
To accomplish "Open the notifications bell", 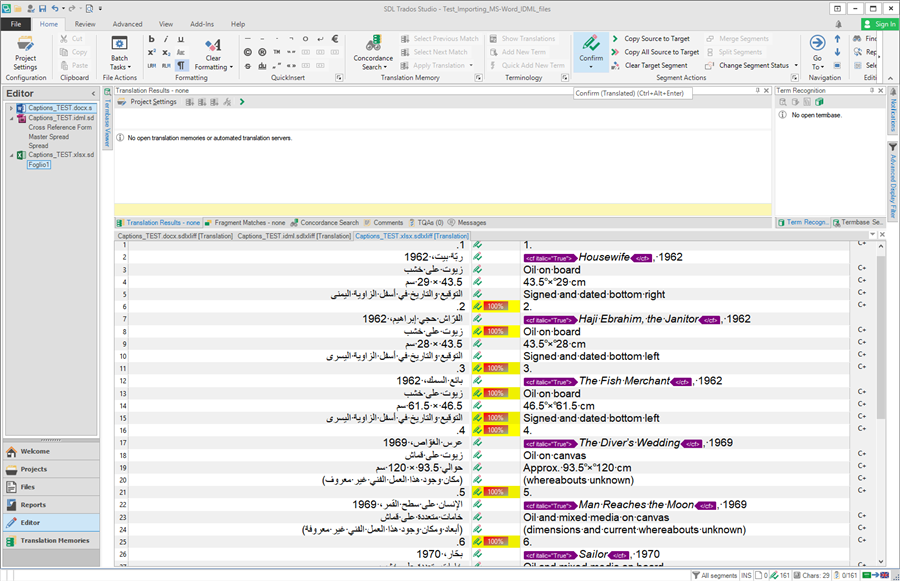I will click(839, 24).
